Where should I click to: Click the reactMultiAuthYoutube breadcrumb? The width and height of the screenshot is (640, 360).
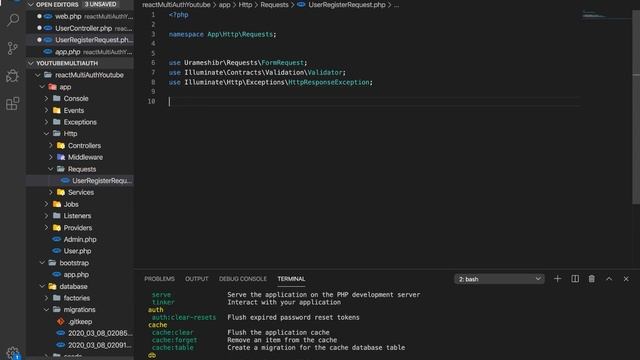click(x=176, y=5)
